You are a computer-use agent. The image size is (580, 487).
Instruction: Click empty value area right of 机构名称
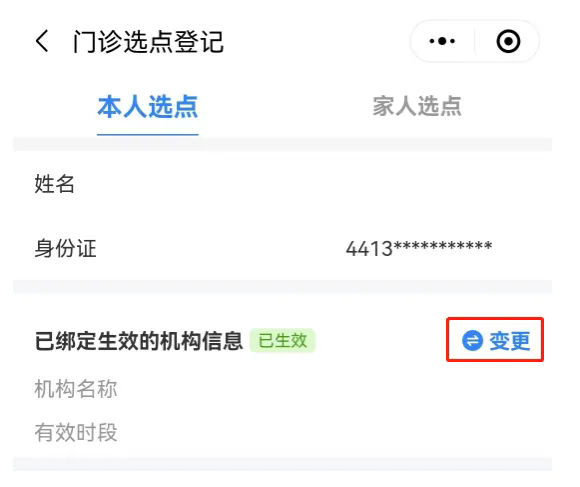tap(333, 389)
